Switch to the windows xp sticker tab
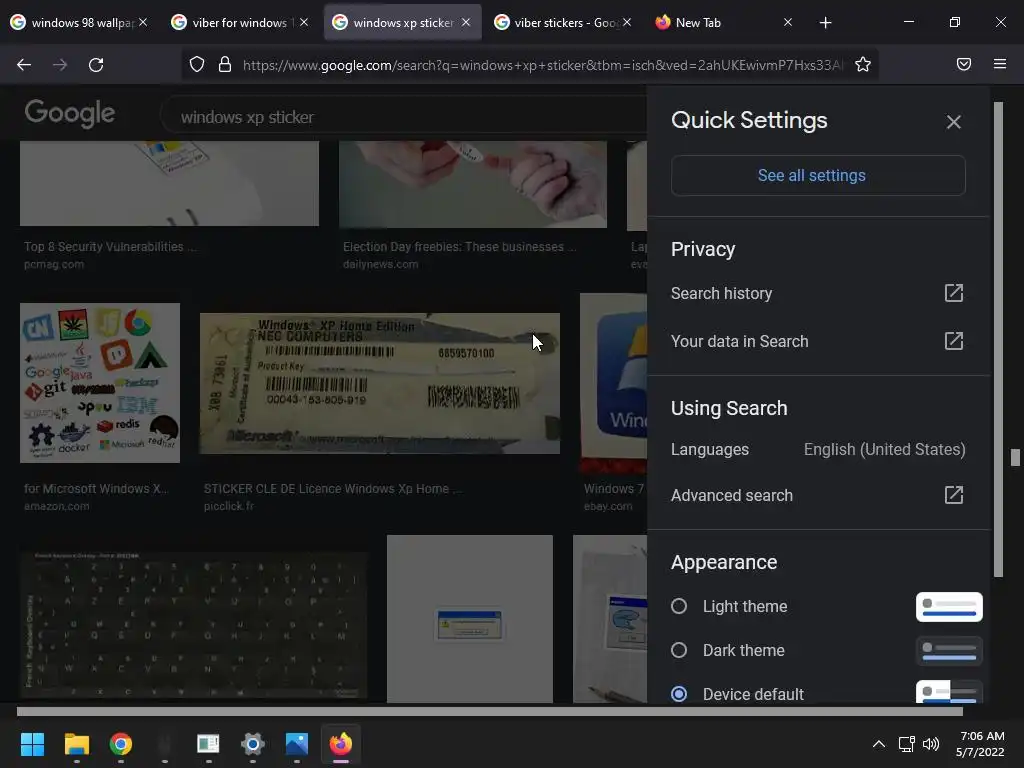Viewport: 1024px width, 768px height. tap(402, 23)
